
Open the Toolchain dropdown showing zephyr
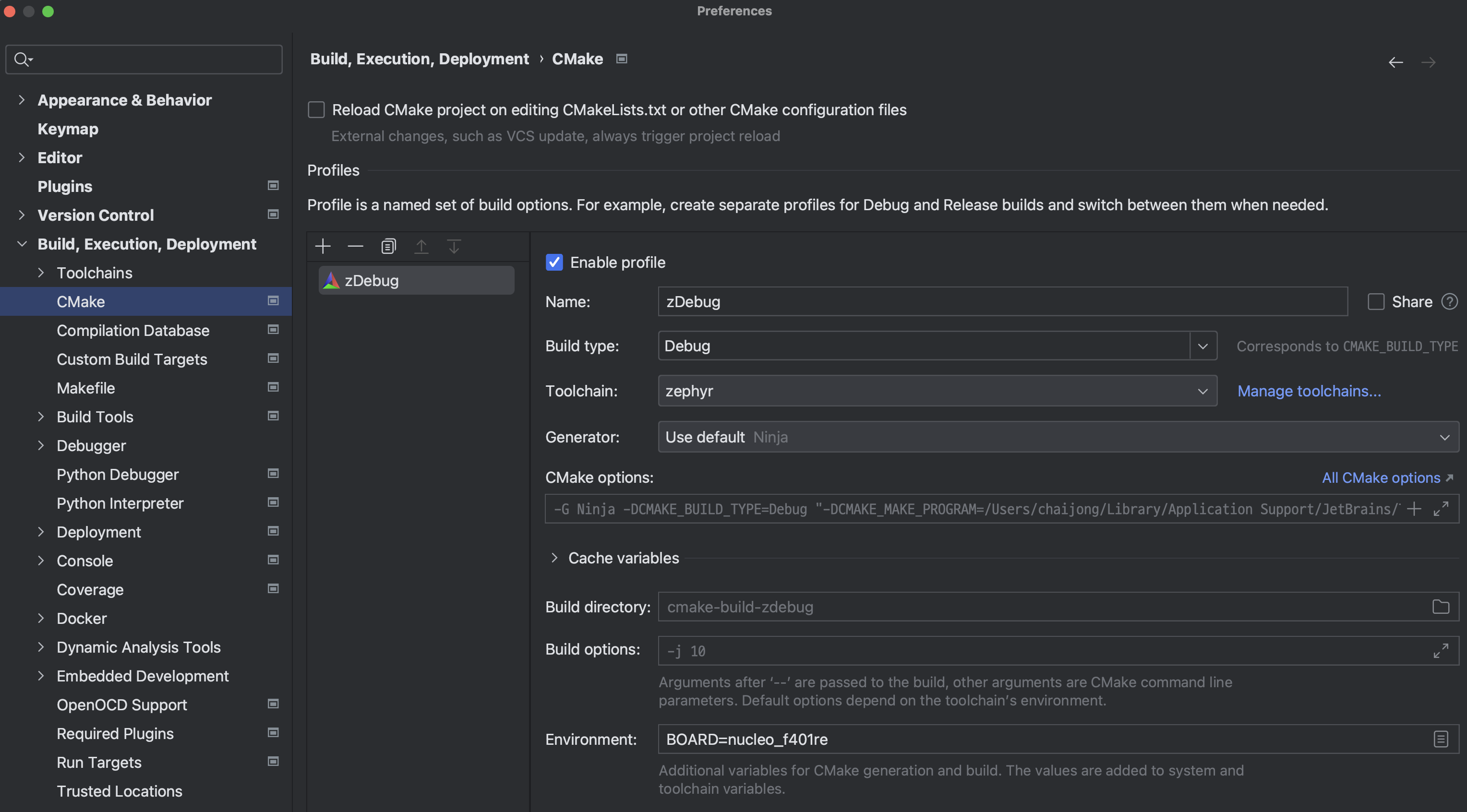coord(1203,391)
